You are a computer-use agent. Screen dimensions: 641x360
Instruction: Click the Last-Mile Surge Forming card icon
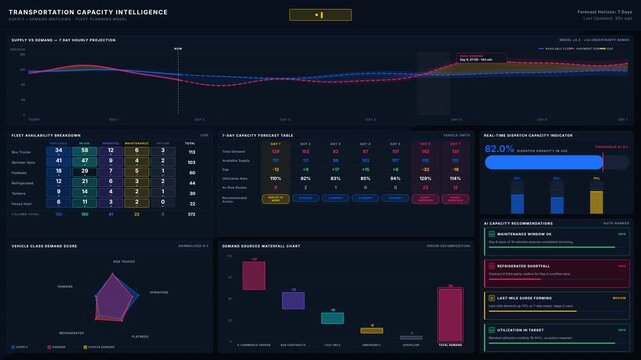[x=492, y=298]
